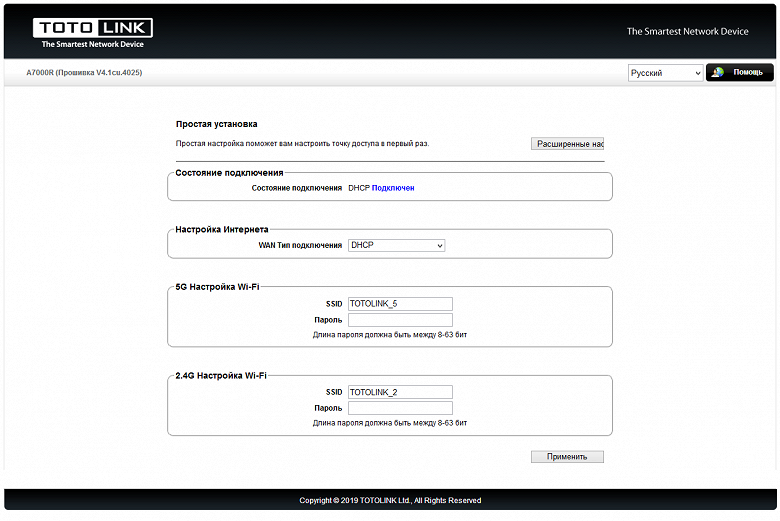
Task: Click the A7000R (Прошивка V4.1cu.4025) firmware text
Action: pos(84,73)
